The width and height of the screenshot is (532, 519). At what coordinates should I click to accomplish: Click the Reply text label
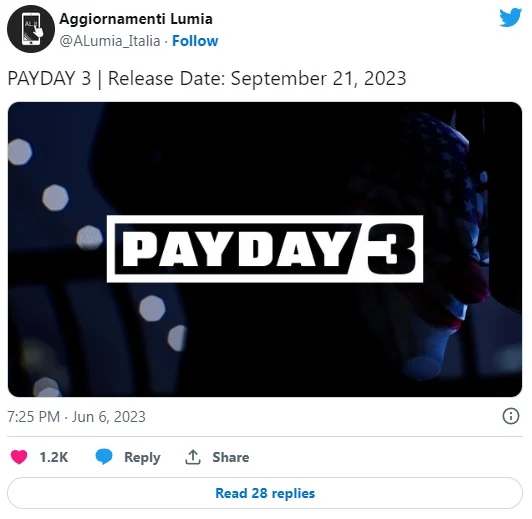coord(142,458)
